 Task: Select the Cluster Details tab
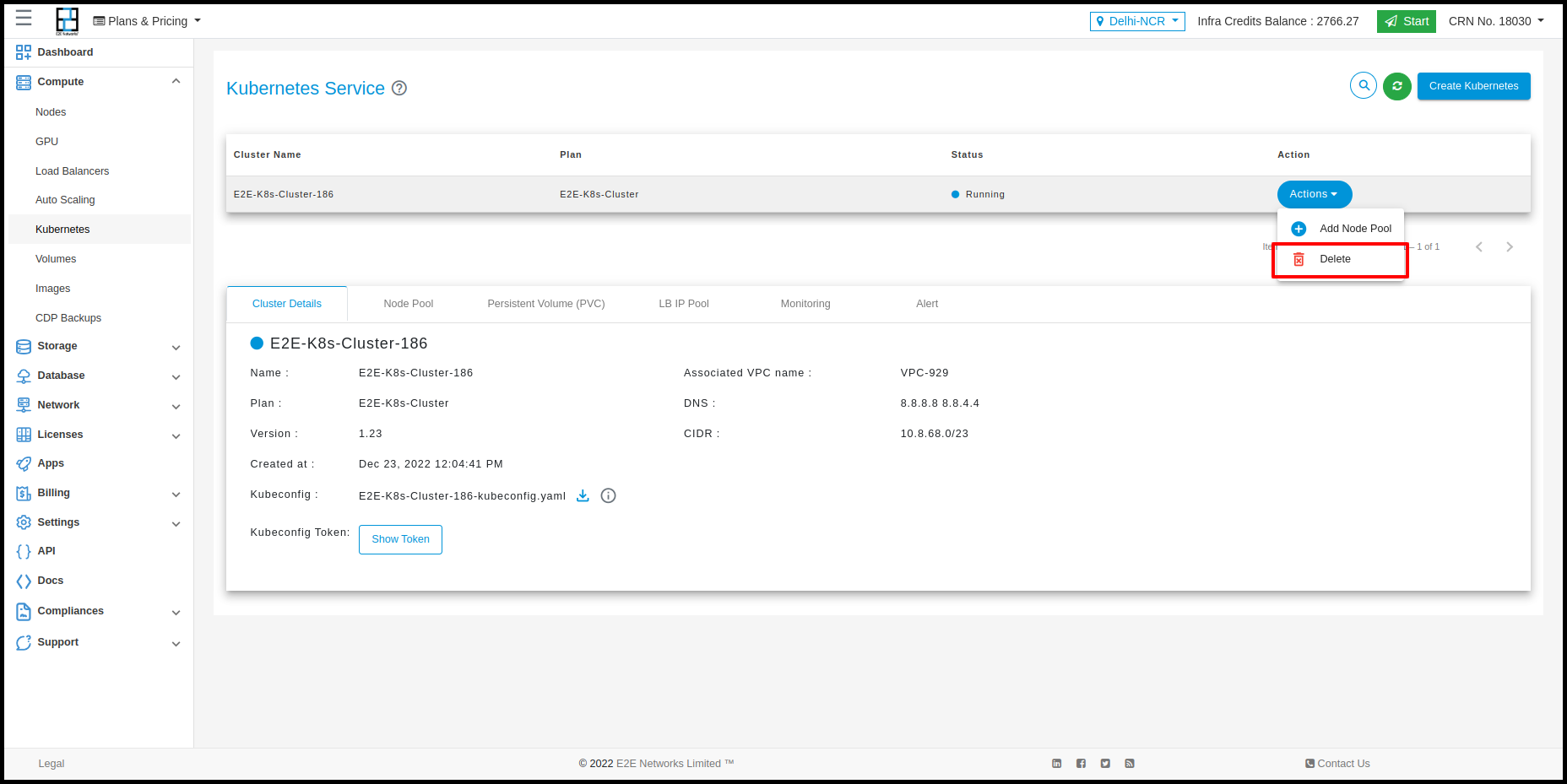[x=287, y=304]
